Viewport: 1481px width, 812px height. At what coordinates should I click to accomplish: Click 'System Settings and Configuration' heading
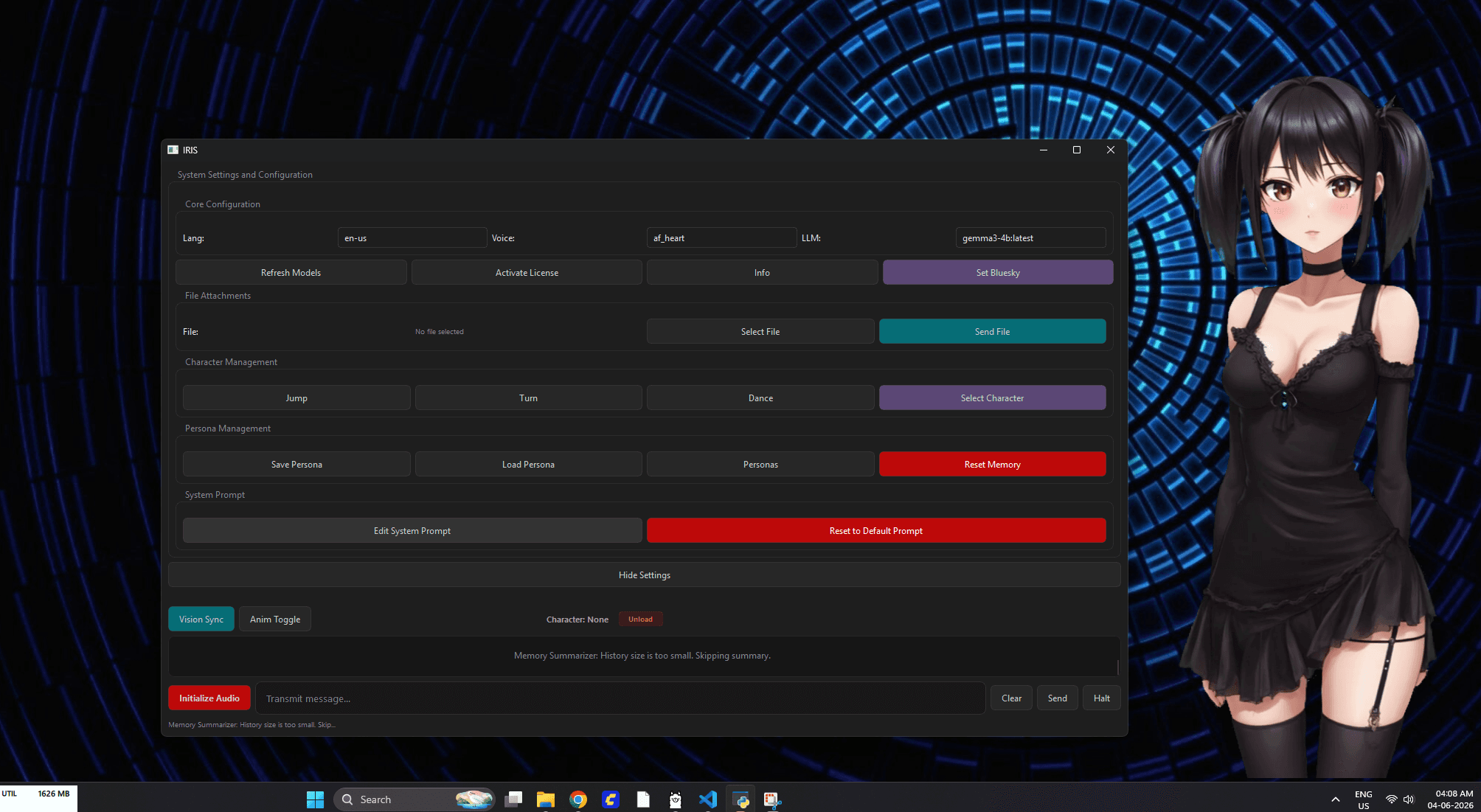(x=245, y=175)
